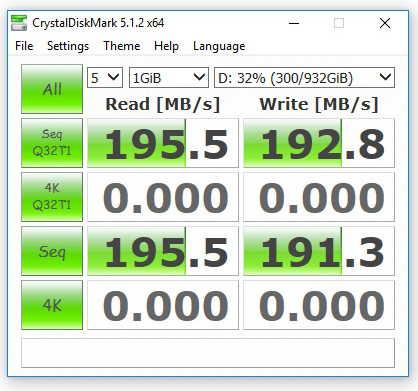Expand the drive D: selection dropdown

click(304, 78)
